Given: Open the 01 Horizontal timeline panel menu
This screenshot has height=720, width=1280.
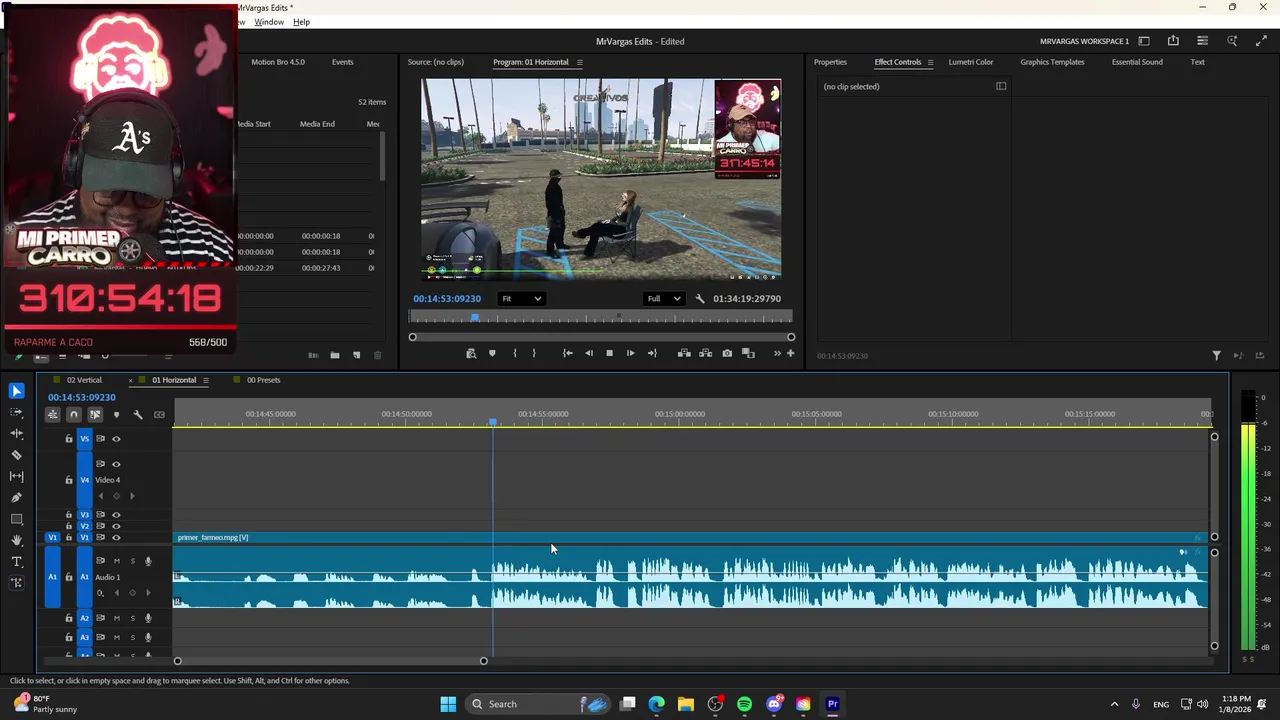Looking at the screenshot, I should click(x=206, y=380).
